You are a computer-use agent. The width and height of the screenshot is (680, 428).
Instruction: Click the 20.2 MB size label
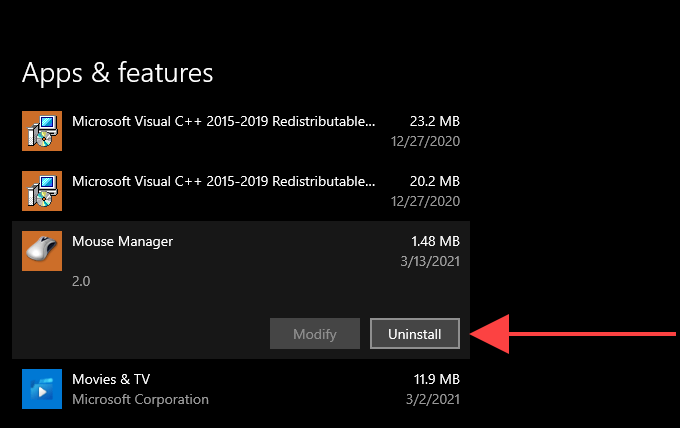[435, 182]
